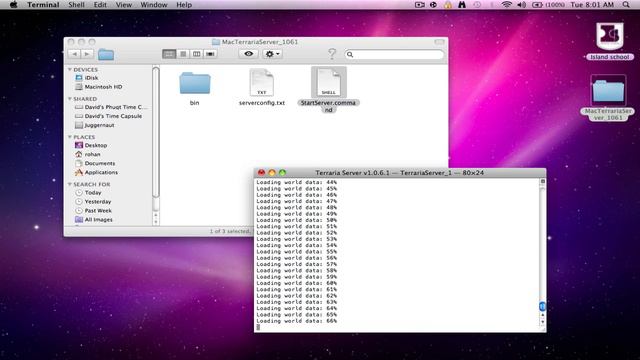Switch Finder to Cover Flow view
This screenshot has height=360, width=640.
(210, 54)
